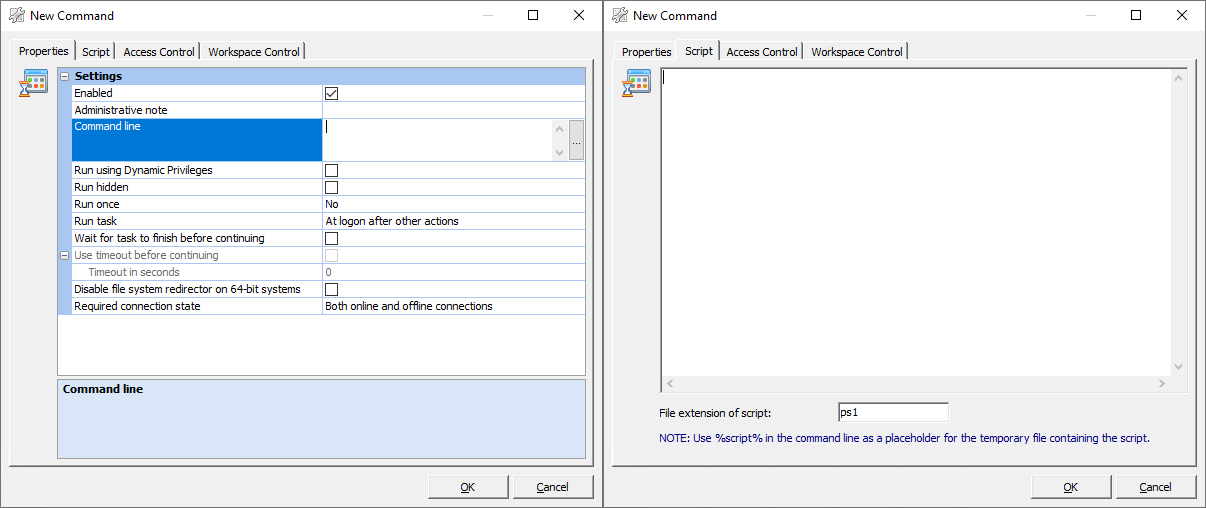The image size is (1206, 508).
Task: Open the Command line browse ellipsis button
Action: tap(576, 141)
